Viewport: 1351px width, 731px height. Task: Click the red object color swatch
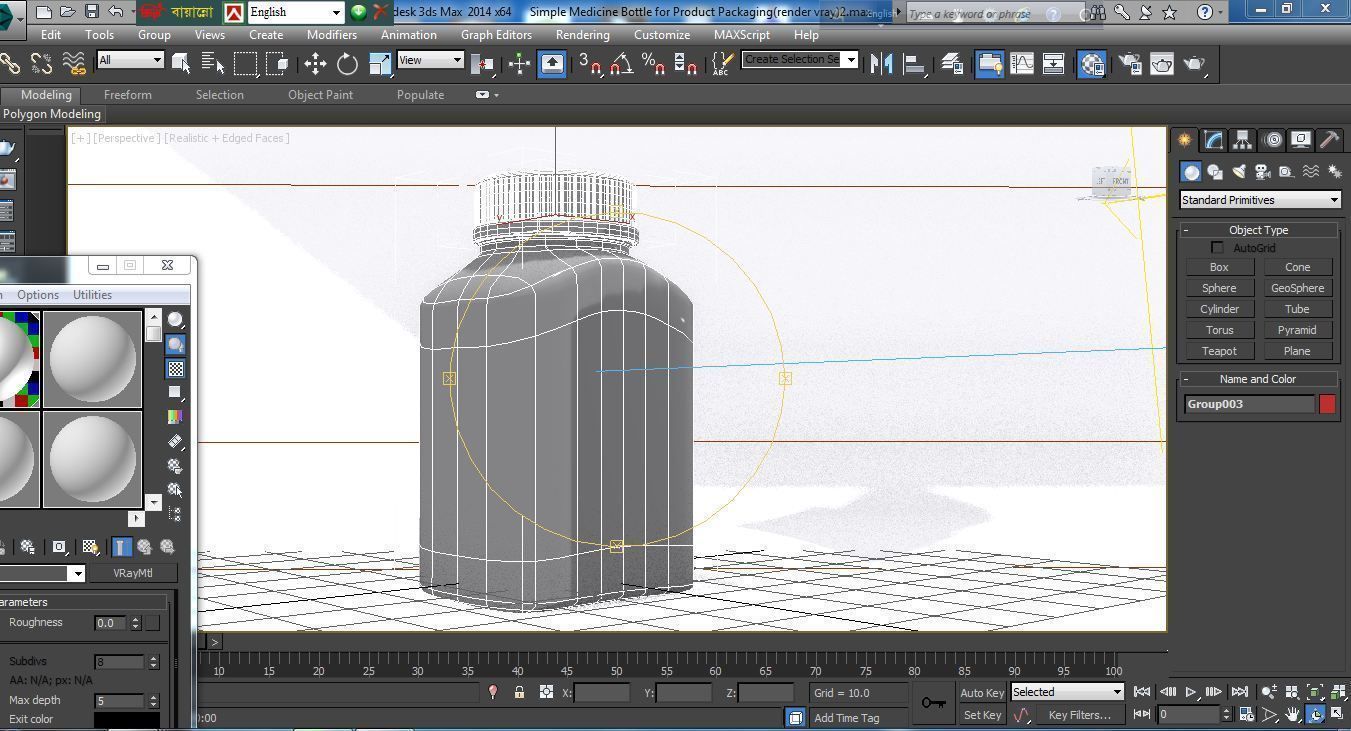pos(1327,404)
